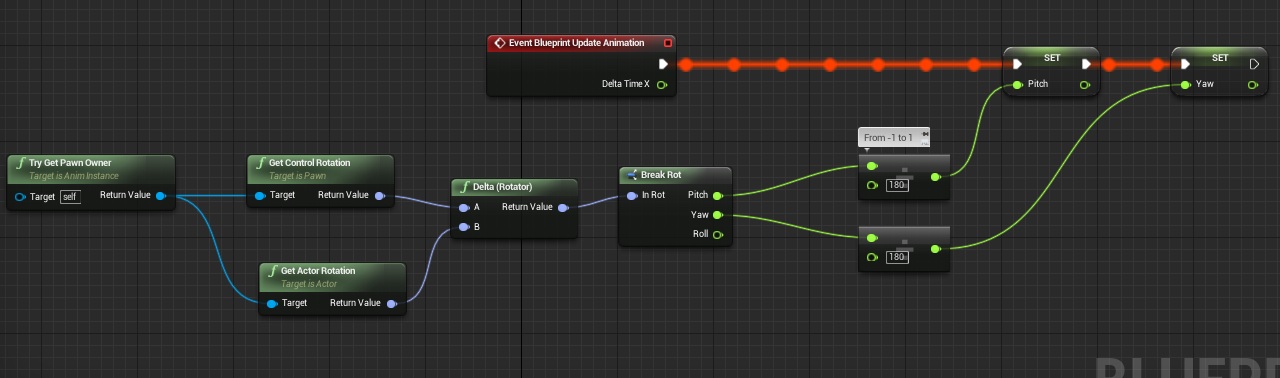Click Return Value pin of Delta (Rotator)
This screenshot has width=1280, height=378.
click(563, 208)
